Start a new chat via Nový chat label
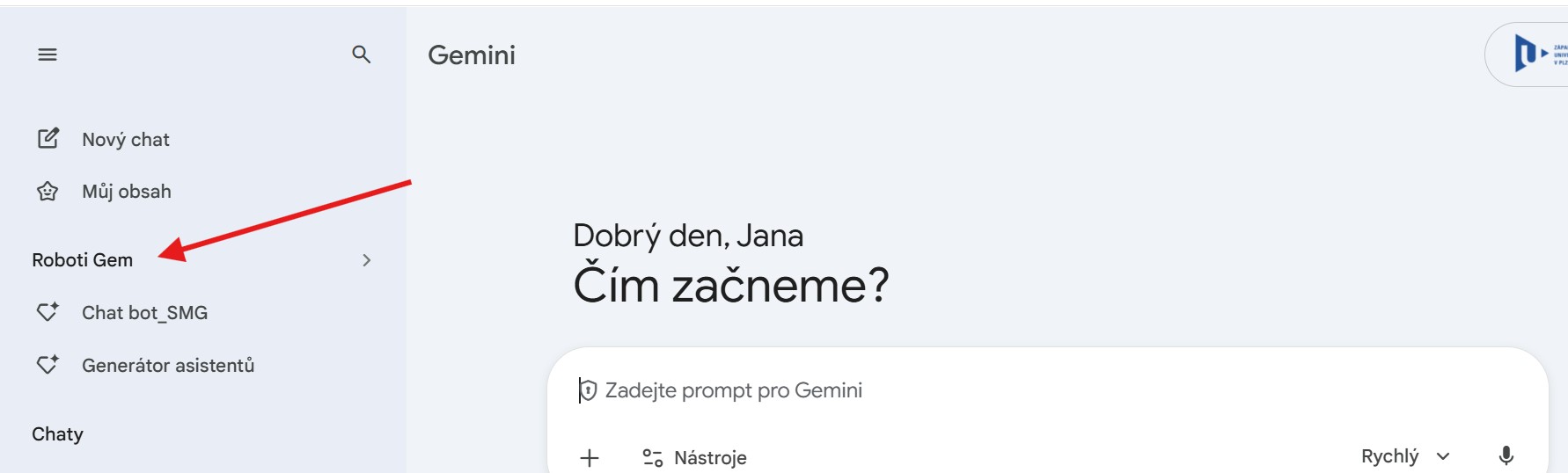Screen dimensions: 1568x473 [126, 140]
